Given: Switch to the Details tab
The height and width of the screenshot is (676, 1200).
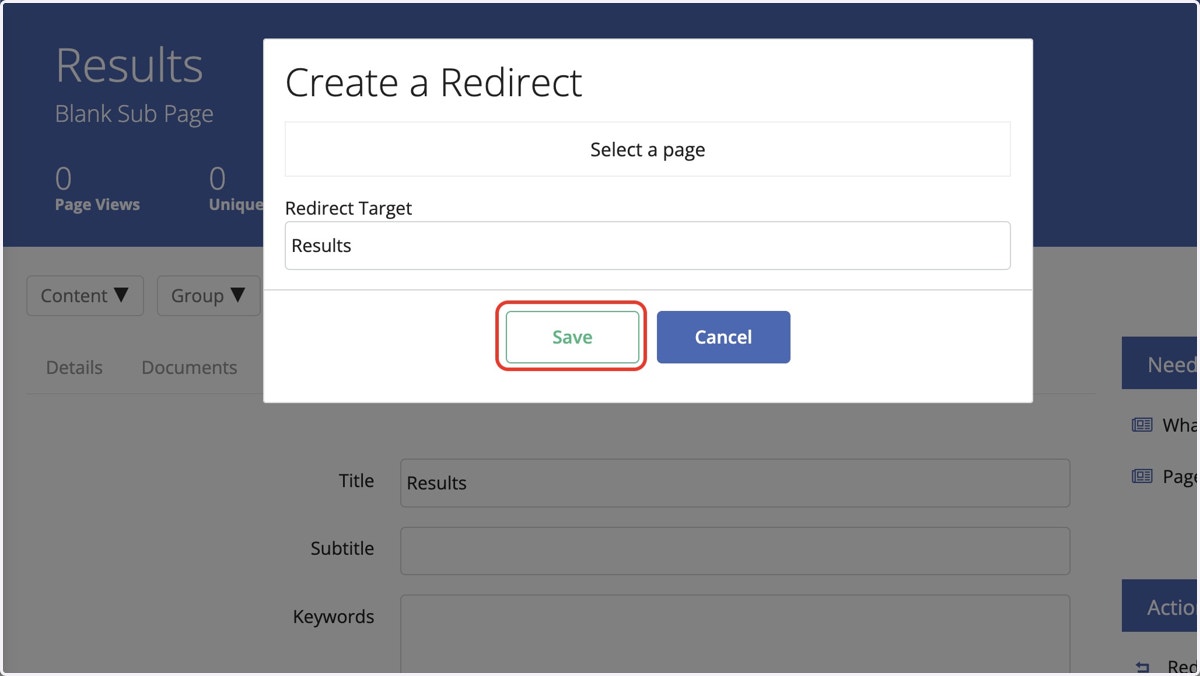Looking at the screenshot, I should tap(74, 368).
